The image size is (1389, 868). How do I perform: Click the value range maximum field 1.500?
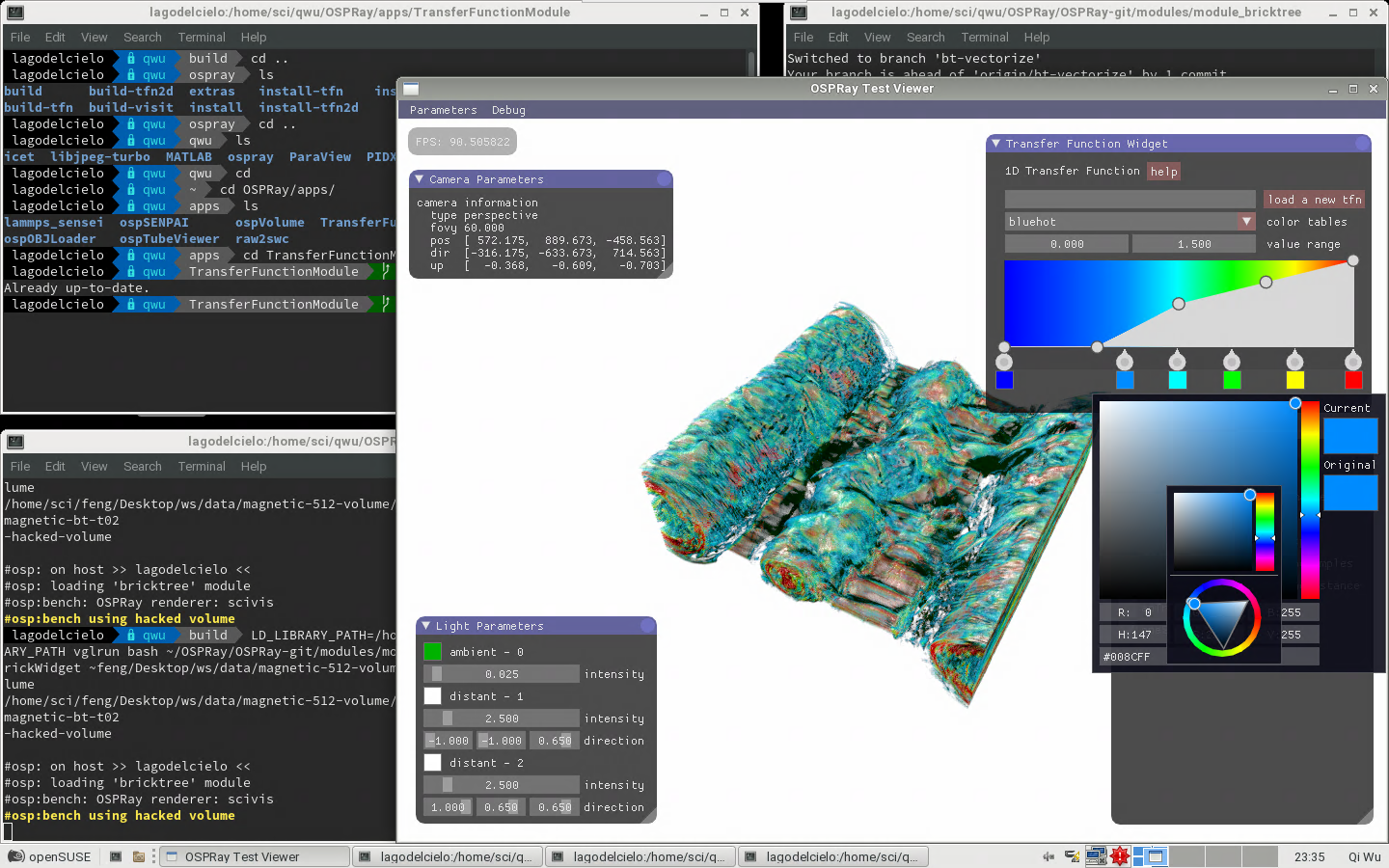[x=1194, y=244]
